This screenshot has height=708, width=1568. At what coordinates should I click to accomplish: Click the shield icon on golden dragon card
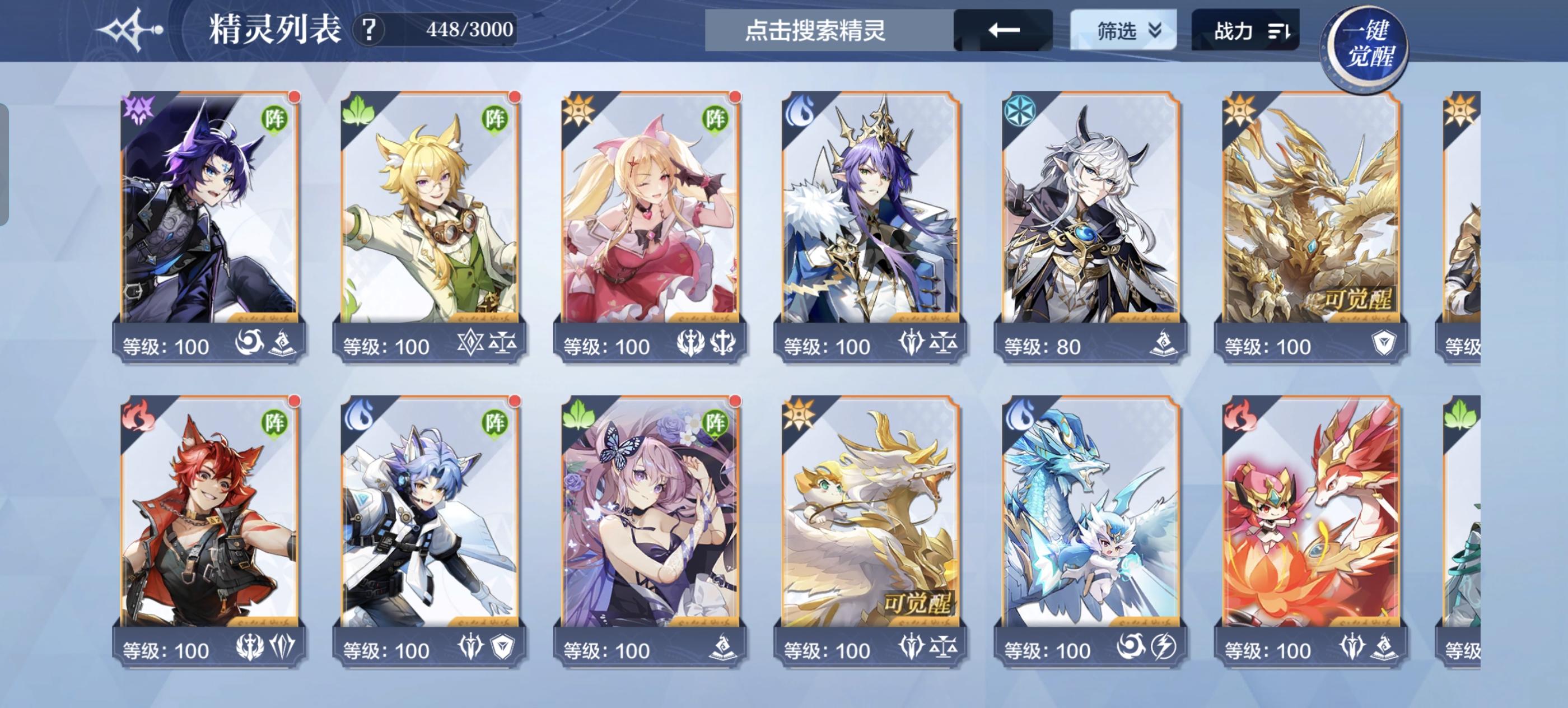click(1384, 343)
